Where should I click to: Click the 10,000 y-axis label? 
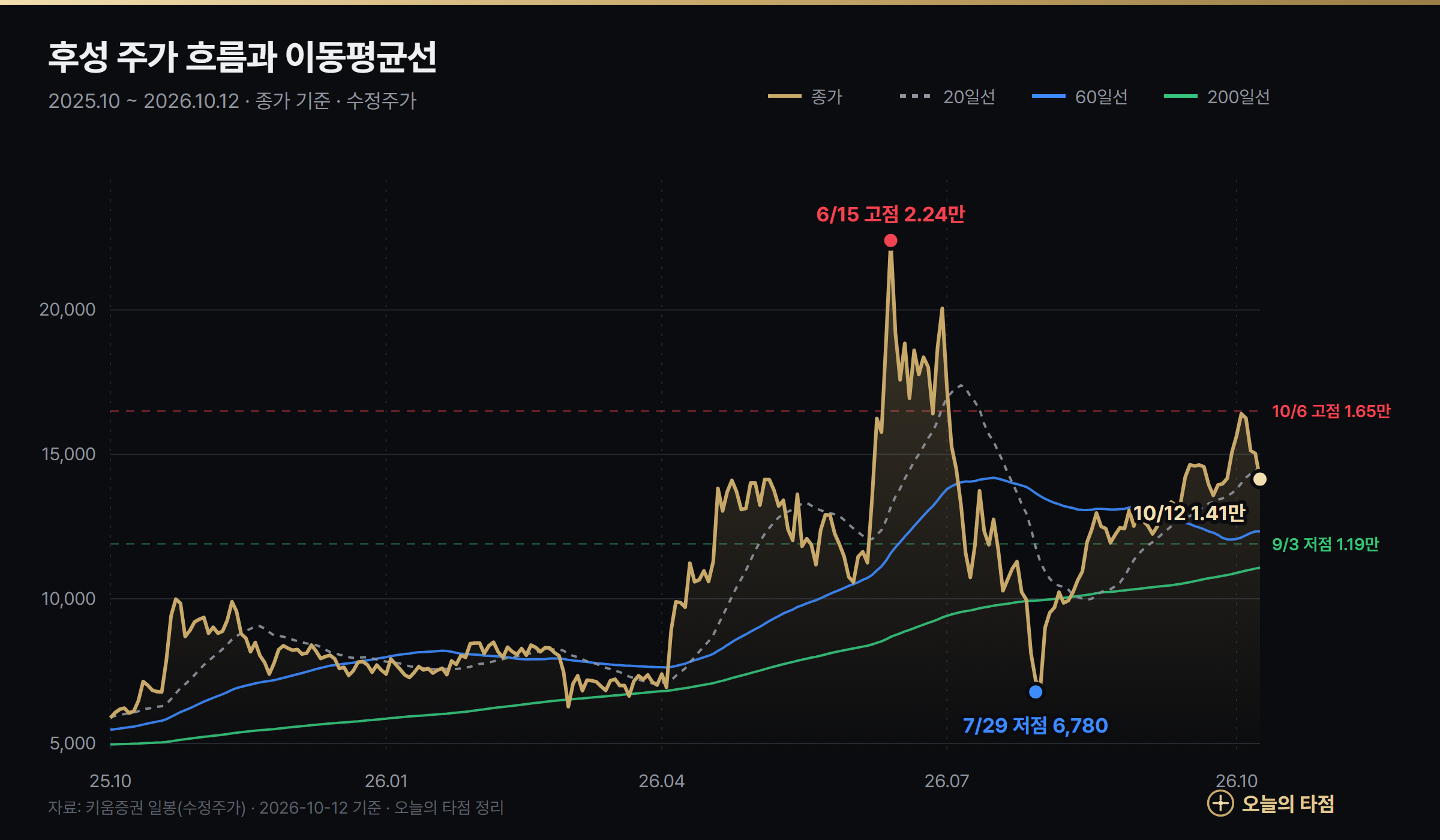[68, 599]
